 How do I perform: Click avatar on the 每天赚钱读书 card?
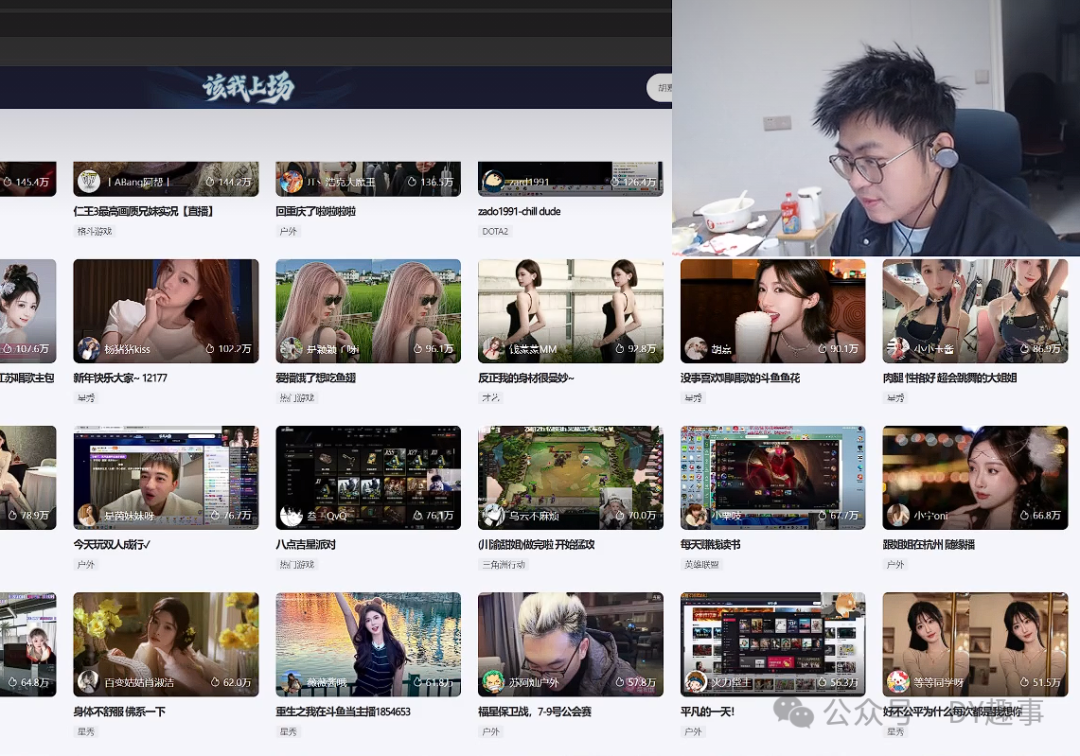pyautogui.click(x=696, y=515)
